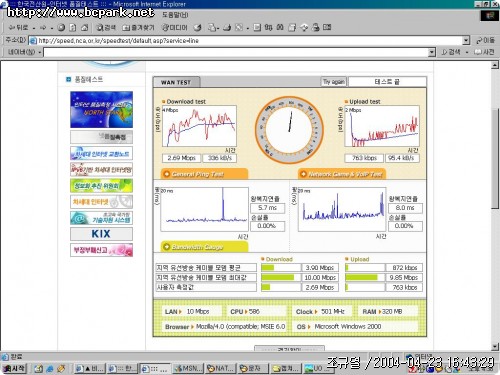Click Show Desktop quick launch icon
This screenshot has width=500, height=375.
pos(38,369)
